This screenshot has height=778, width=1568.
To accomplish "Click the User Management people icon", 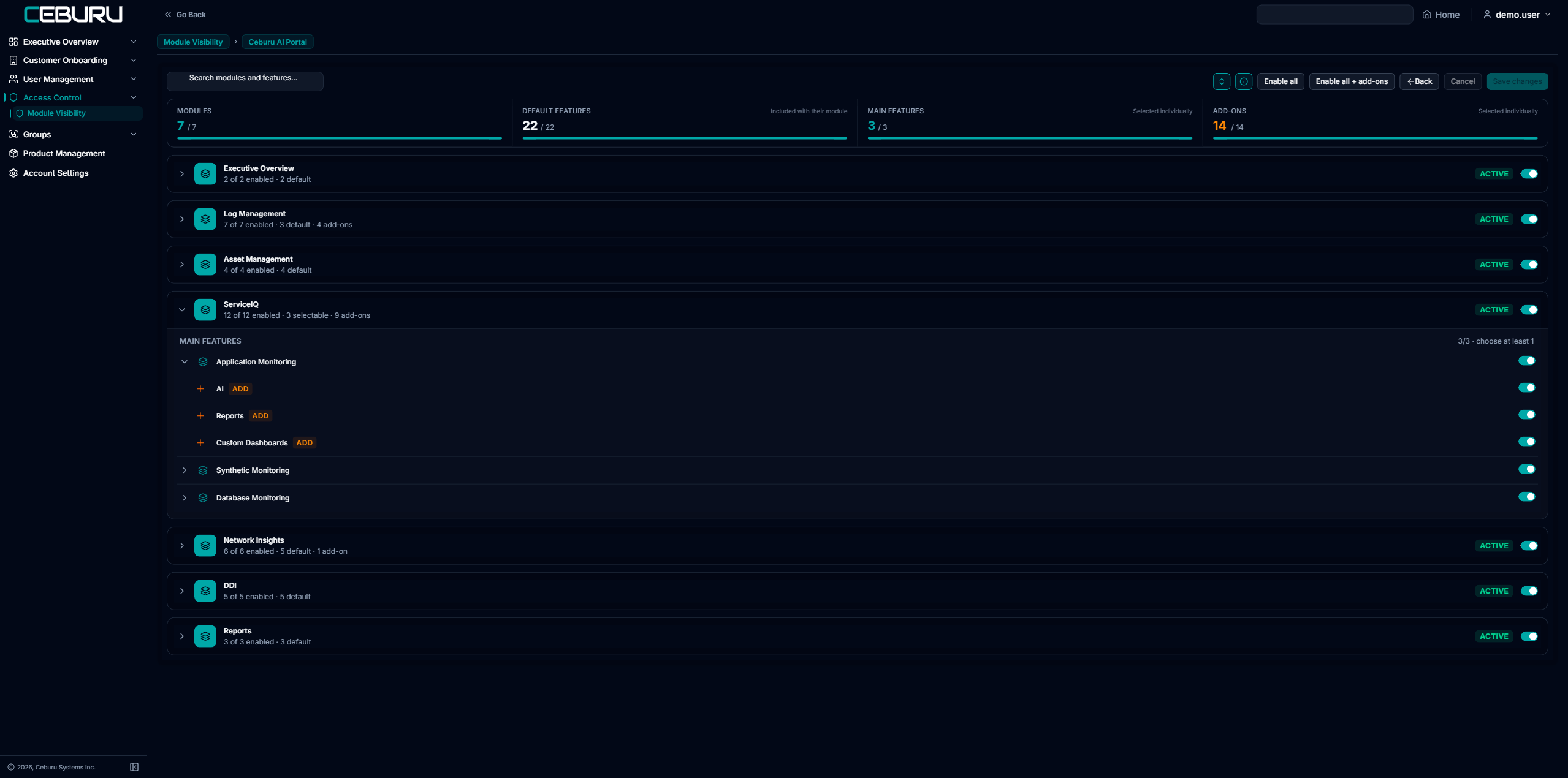I will 13,79.
